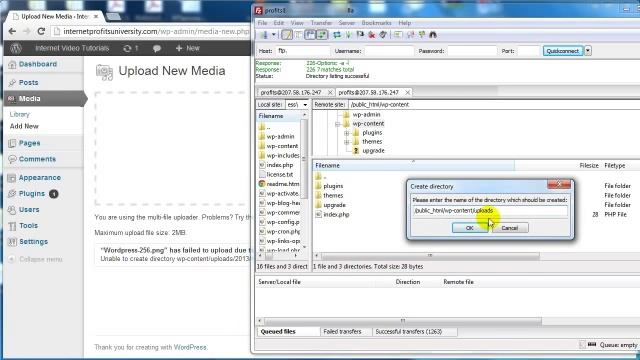
Task: Click the Host input field
Action: [302, 51]
